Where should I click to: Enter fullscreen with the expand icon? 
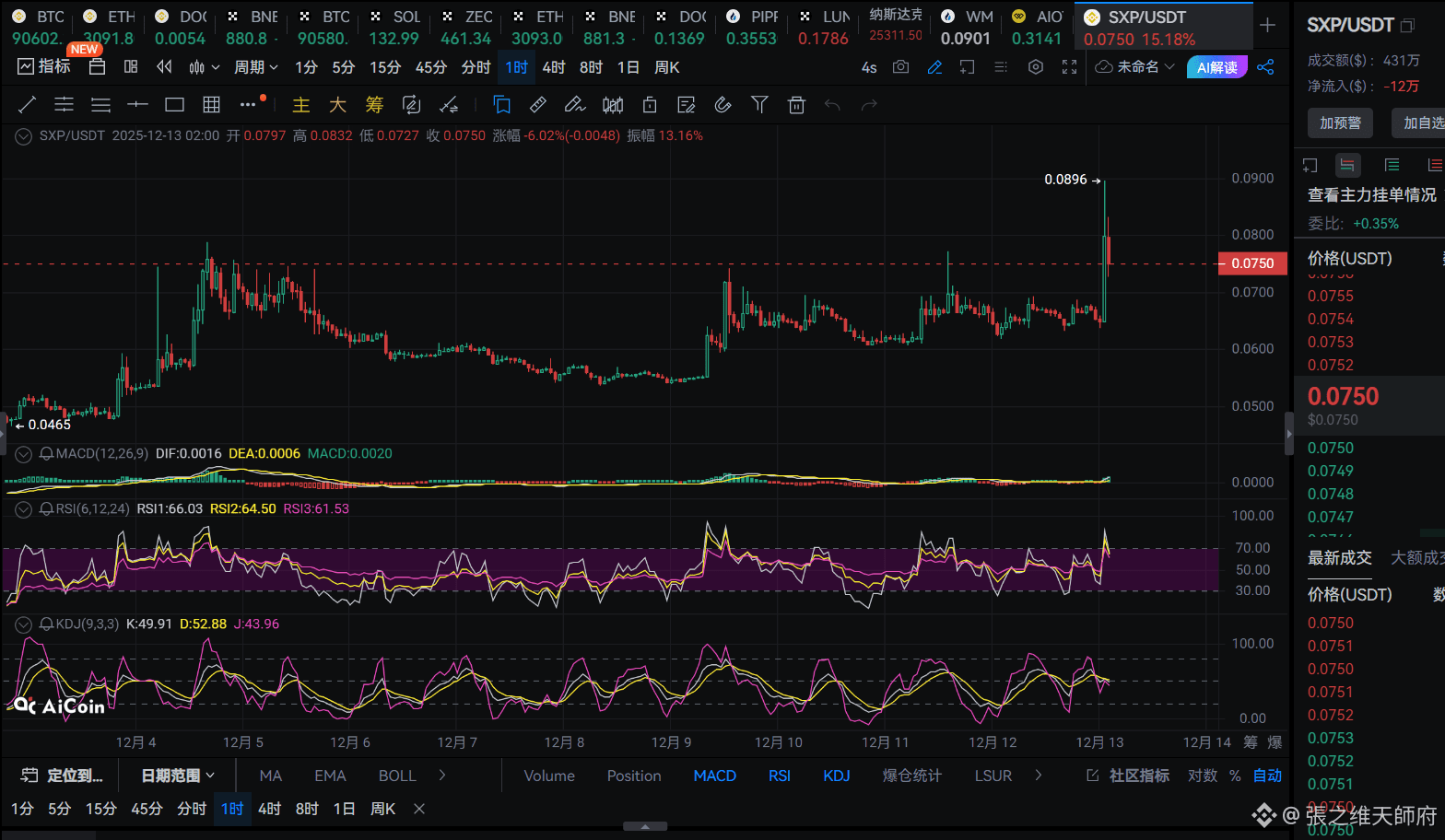pos(1069,67)
